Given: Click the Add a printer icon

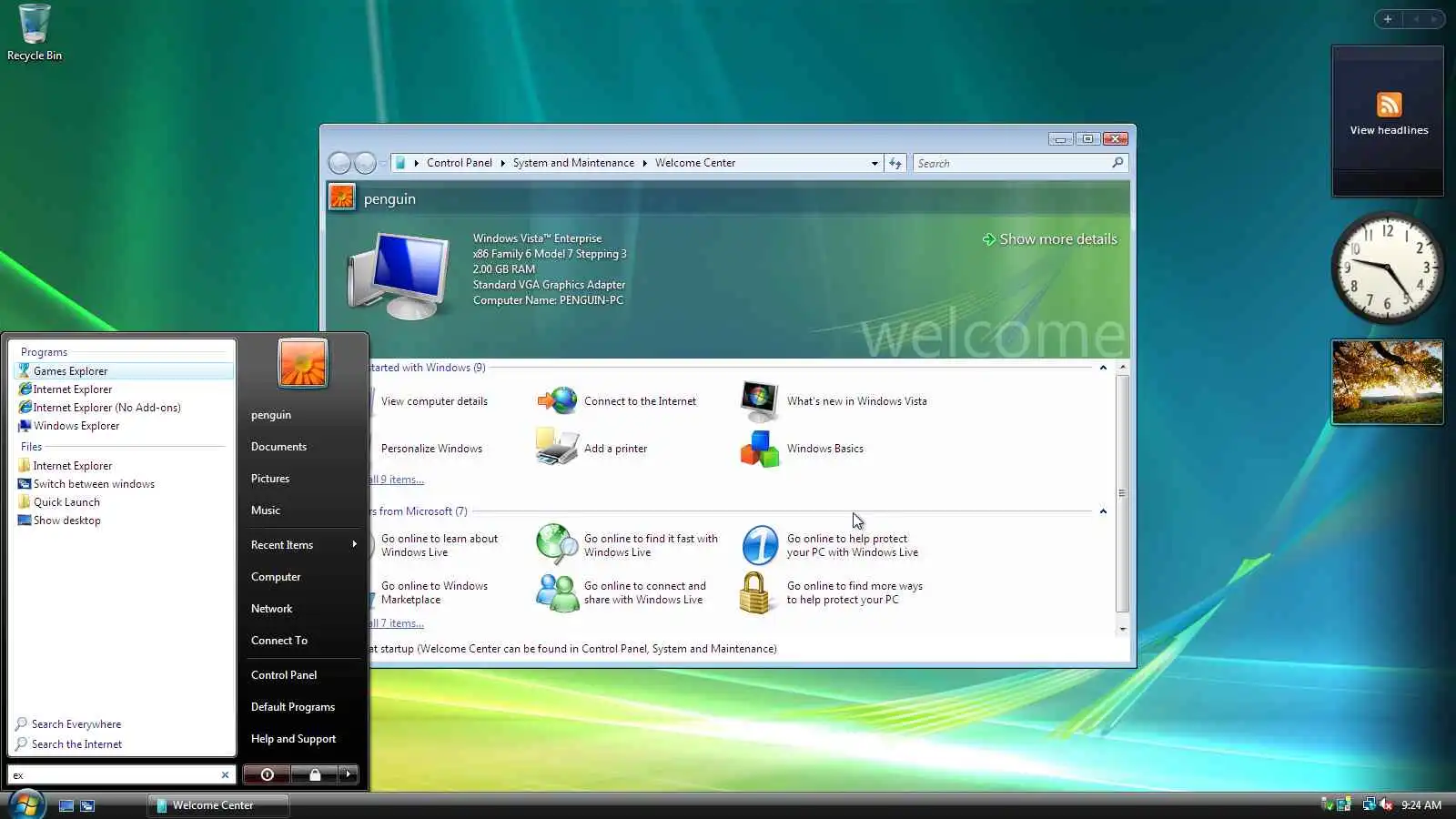Looking at the screenshot, I should 557,448.
